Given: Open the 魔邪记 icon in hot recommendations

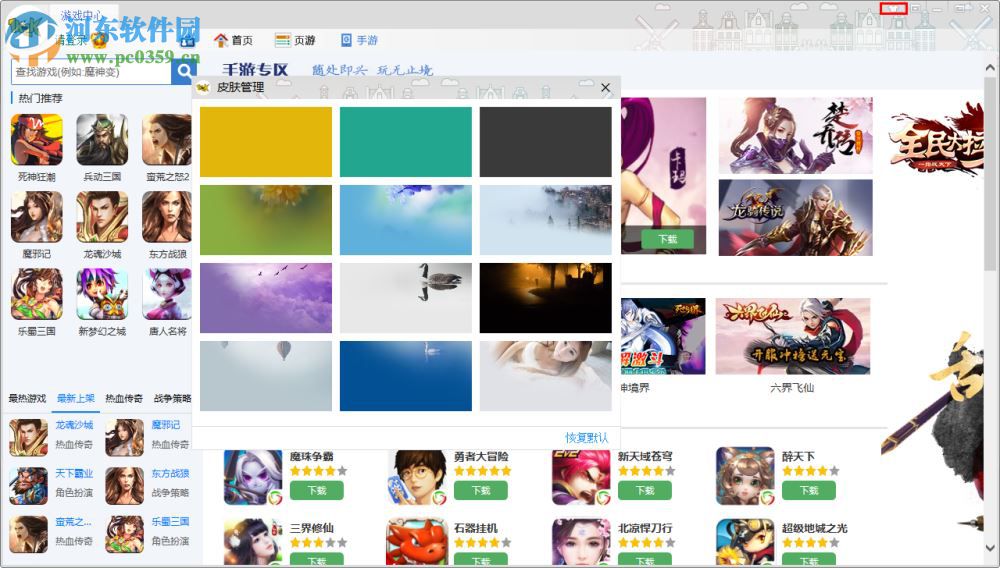Looking at the screenshot, I should click(36, 217).
